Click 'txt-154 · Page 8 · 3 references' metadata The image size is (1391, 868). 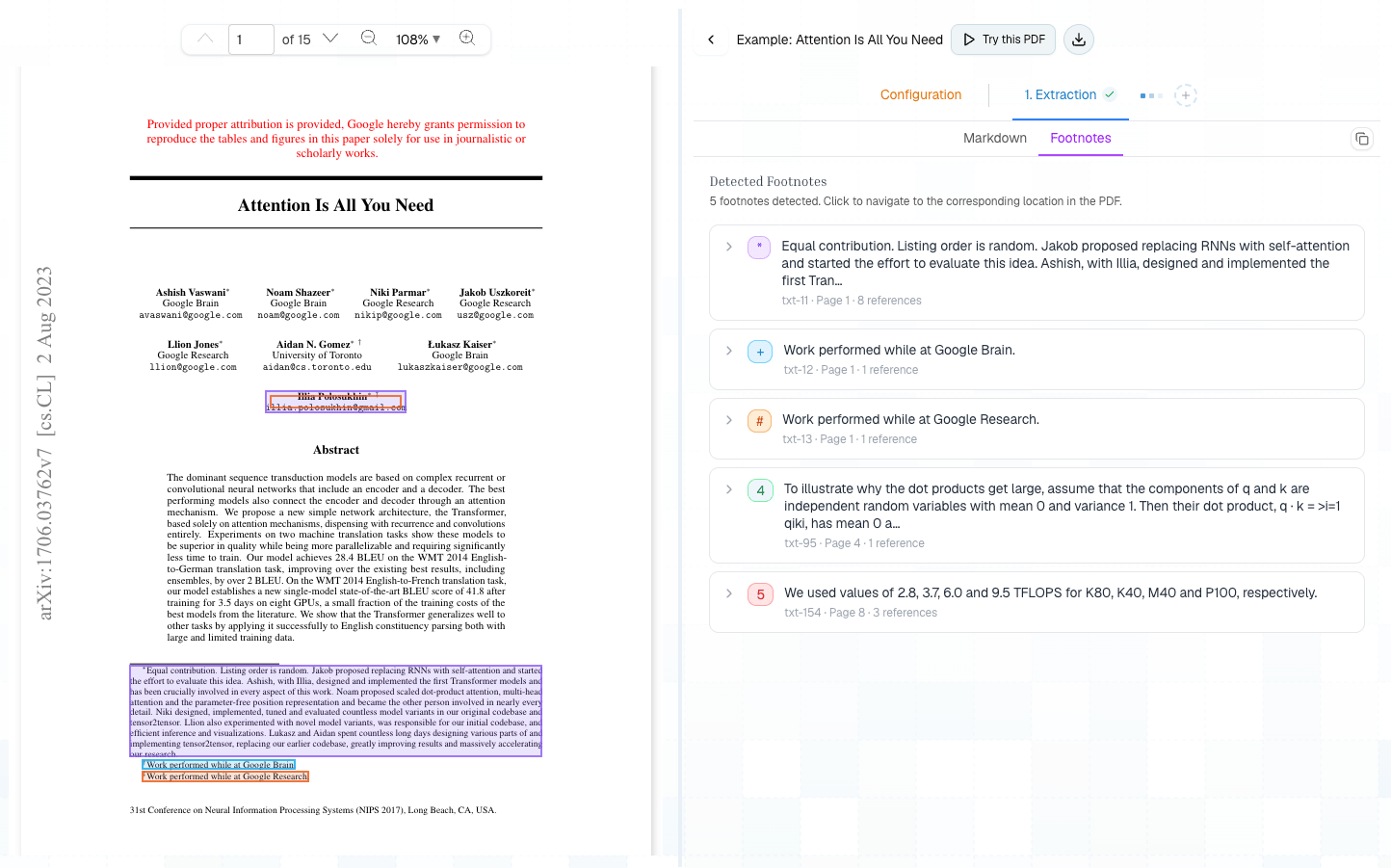point(860,613)
